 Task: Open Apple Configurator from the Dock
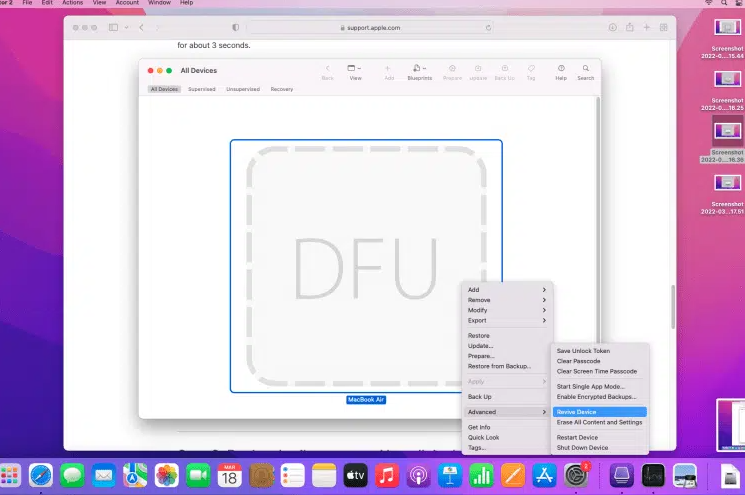pyautogui.click(x=620, y=474)
